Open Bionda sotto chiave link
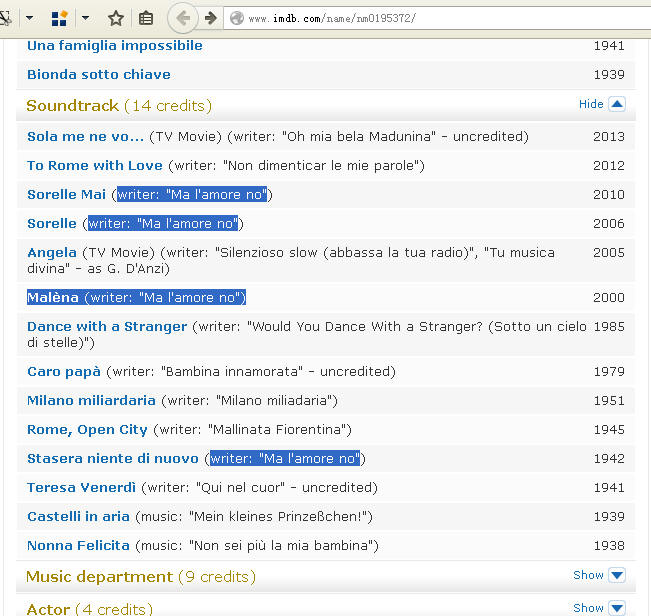 (99, 74)
